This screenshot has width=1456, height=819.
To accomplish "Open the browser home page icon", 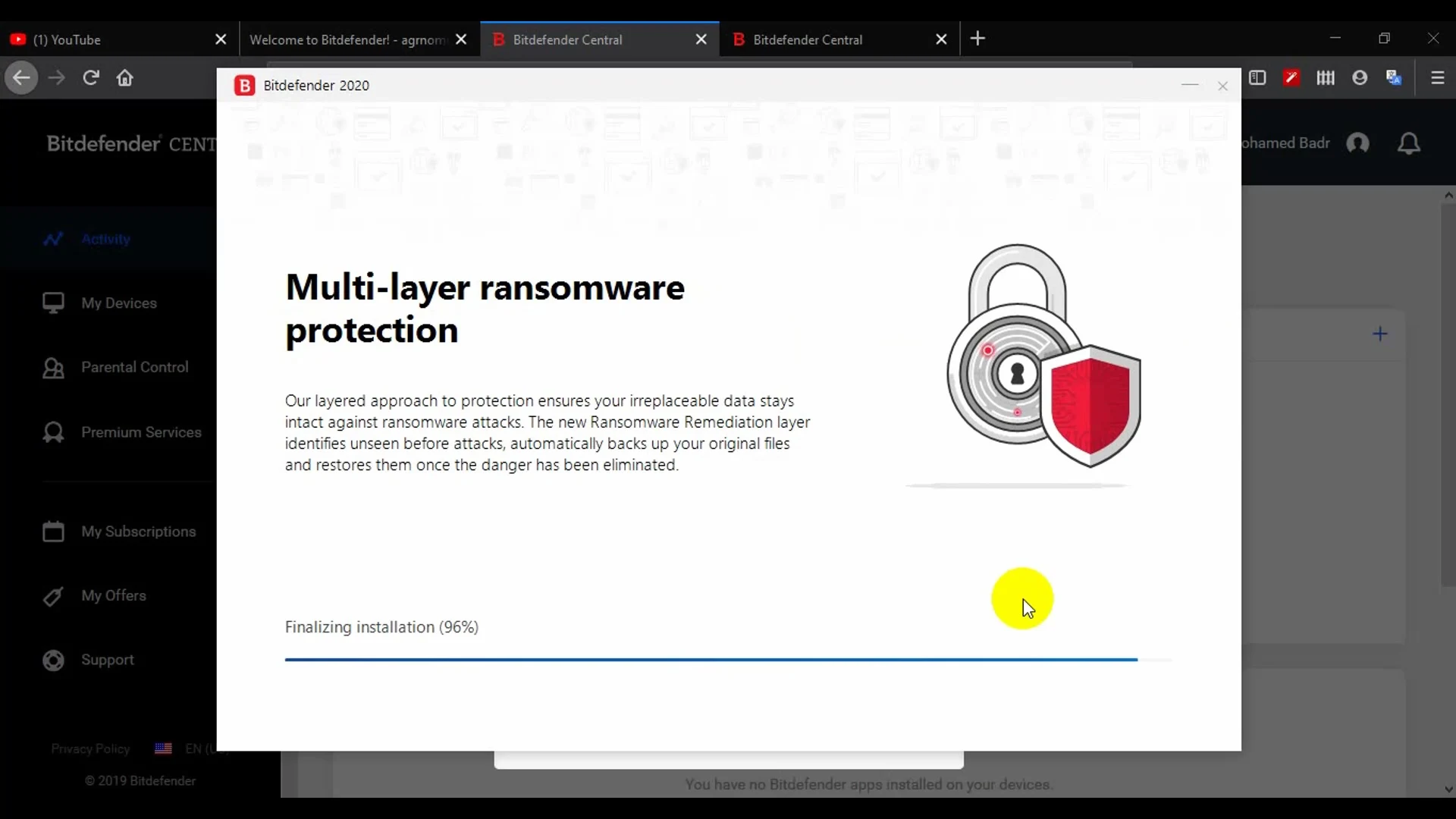I will [125, 78].
